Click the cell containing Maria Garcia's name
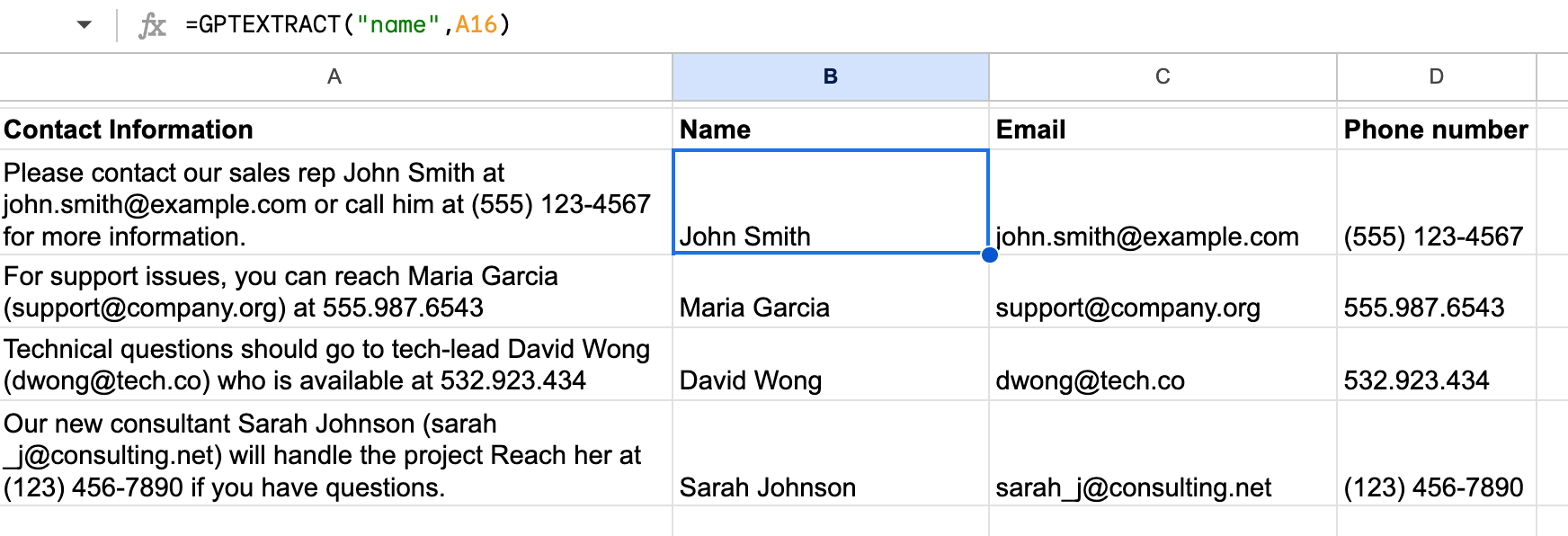The width and height of the screenshot is (1568, 536). (x=830, y=292)
